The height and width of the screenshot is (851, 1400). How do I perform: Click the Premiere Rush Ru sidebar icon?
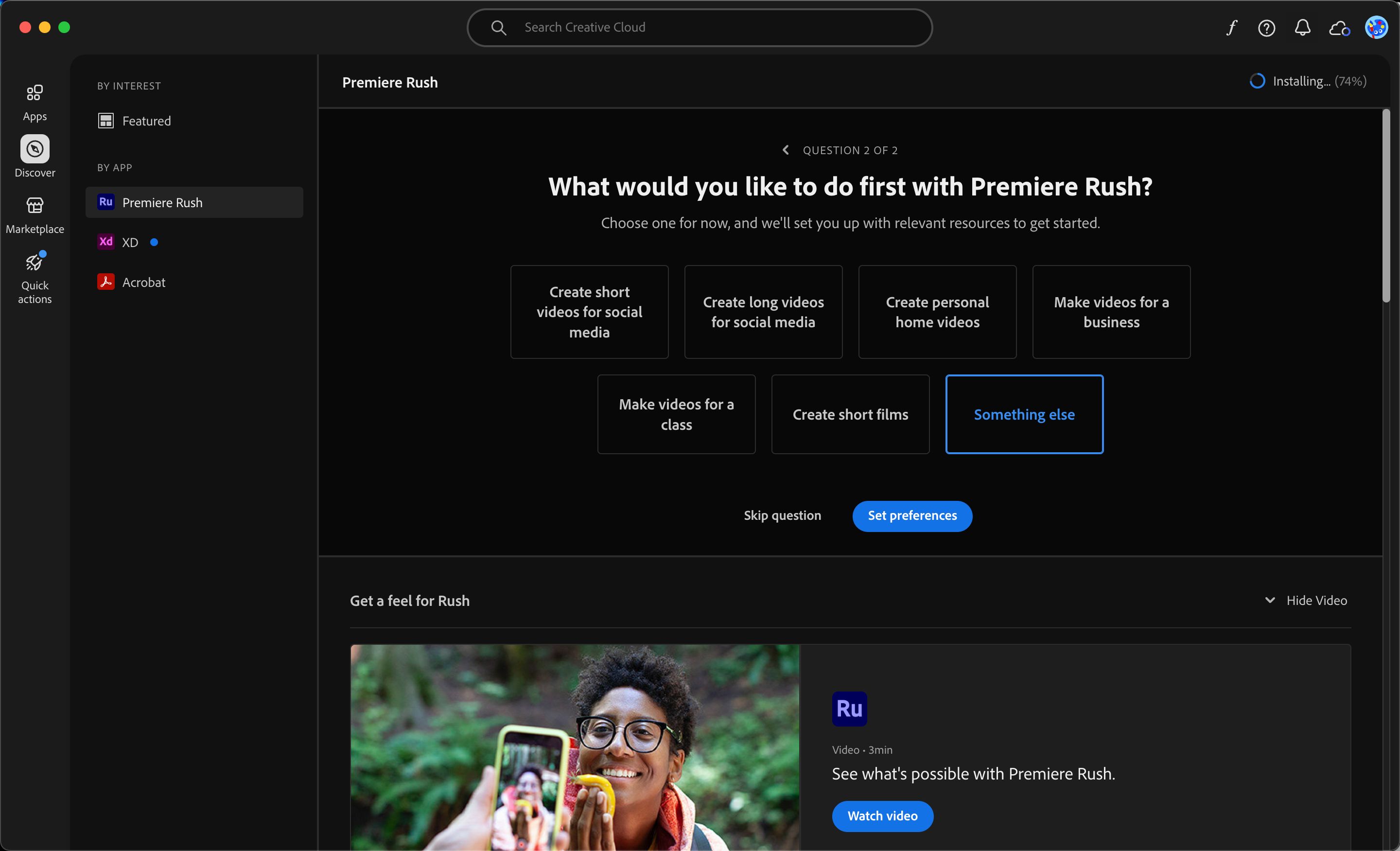105,202
